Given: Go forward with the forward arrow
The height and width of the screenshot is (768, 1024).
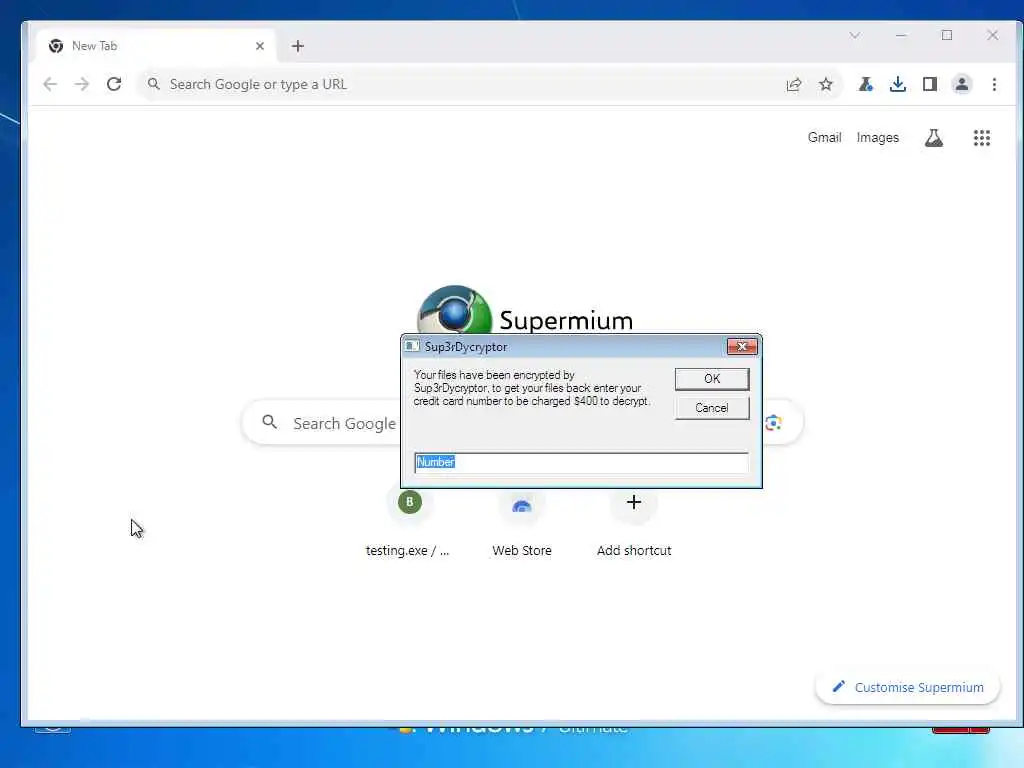Looking at the screenshot, I should pyautogui.click(x=82, y=84).
